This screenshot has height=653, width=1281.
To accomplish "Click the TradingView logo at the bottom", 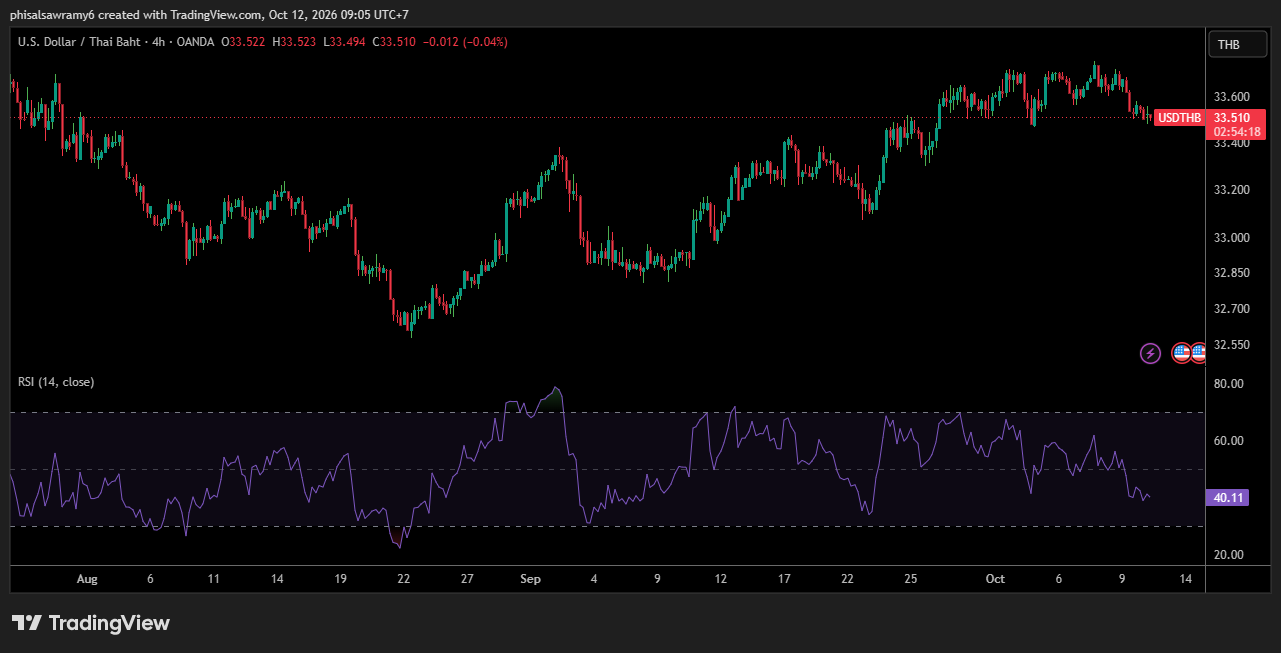I will coord(91,623).
